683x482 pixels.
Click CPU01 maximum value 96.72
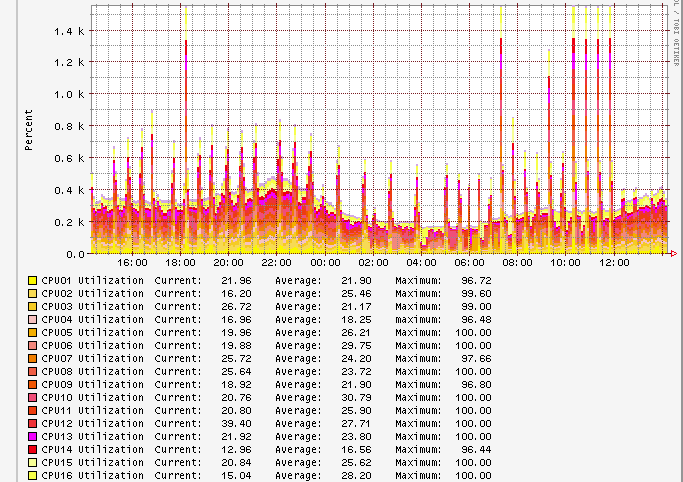(477, 280)
